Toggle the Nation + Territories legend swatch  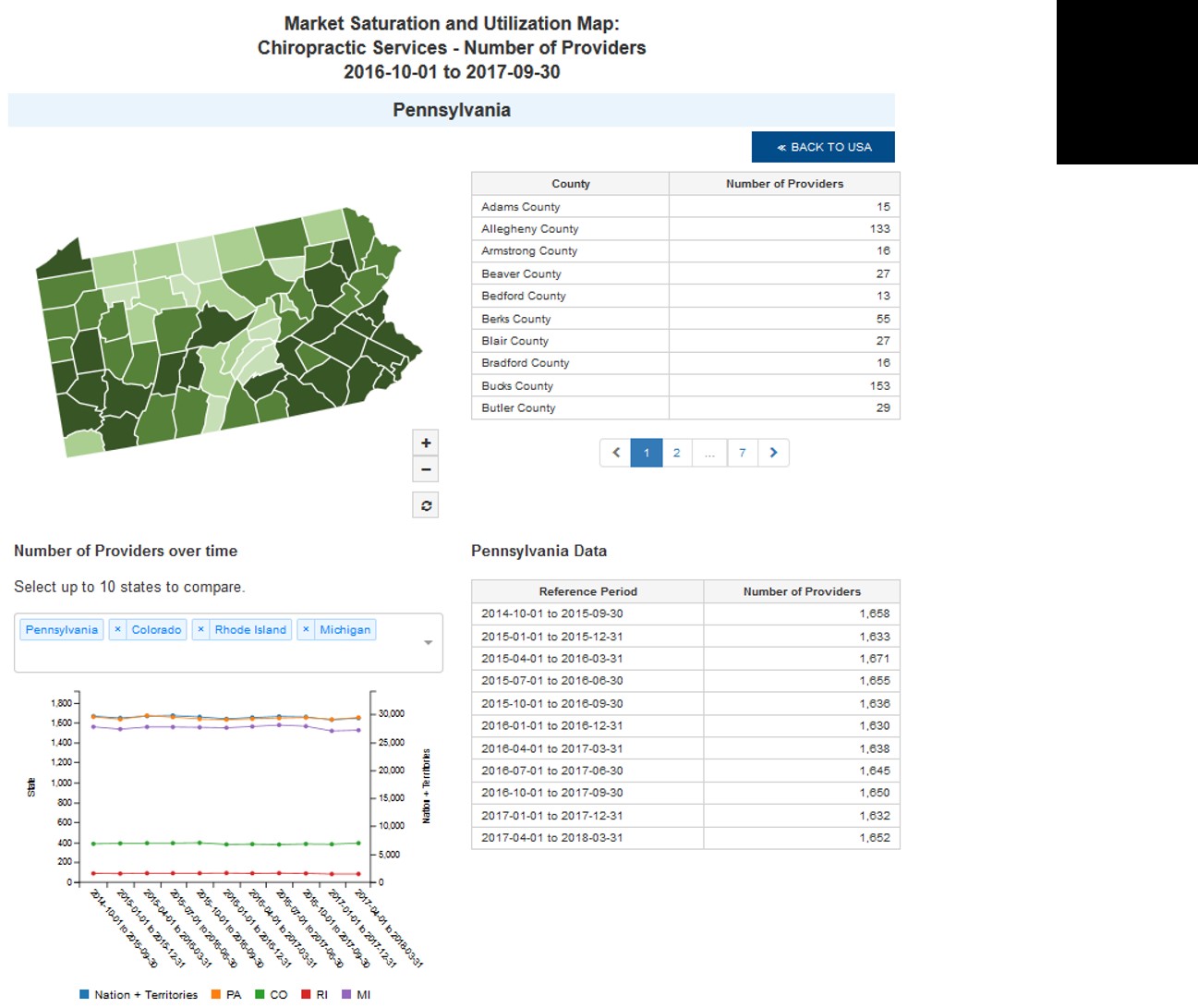85,994
